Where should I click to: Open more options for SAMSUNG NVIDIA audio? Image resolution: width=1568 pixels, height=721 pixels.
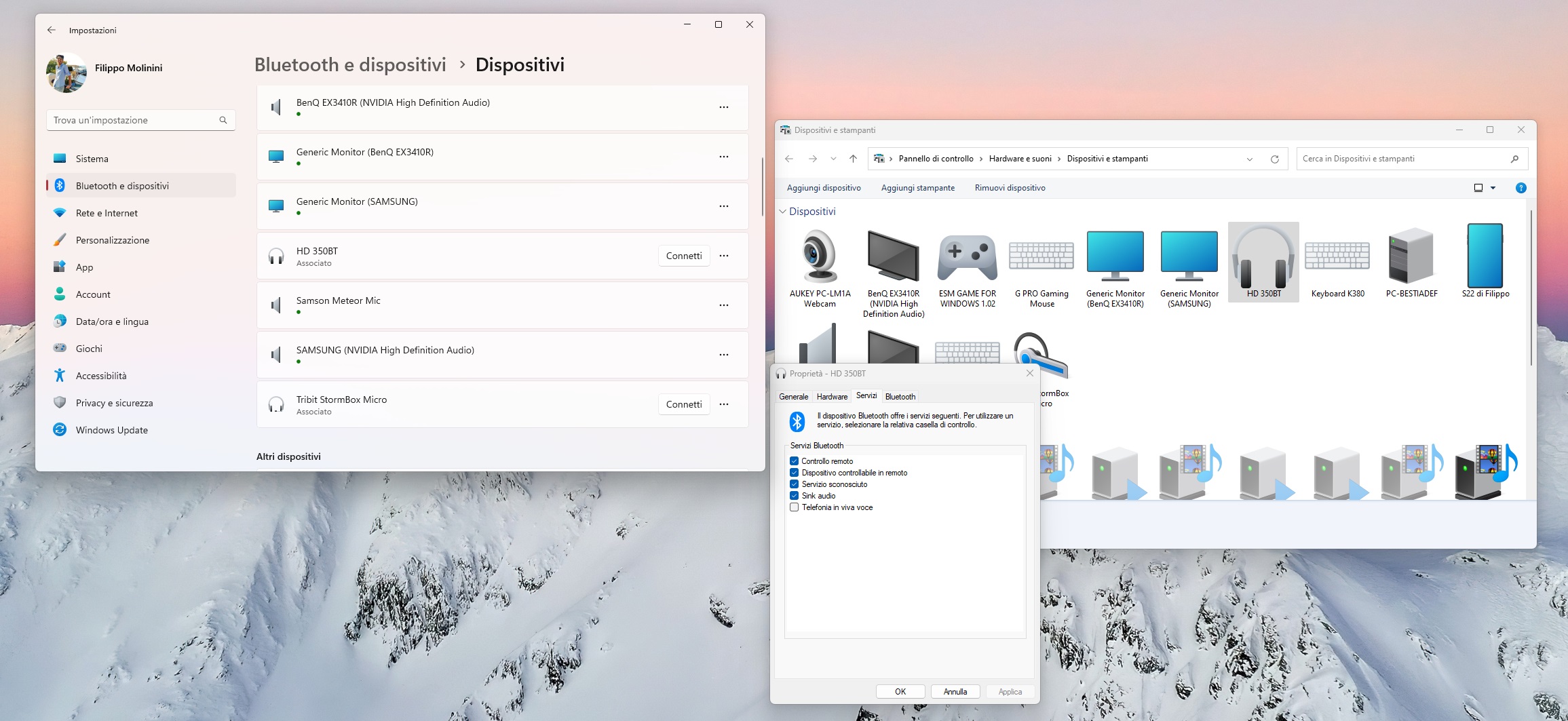point(724,355)
